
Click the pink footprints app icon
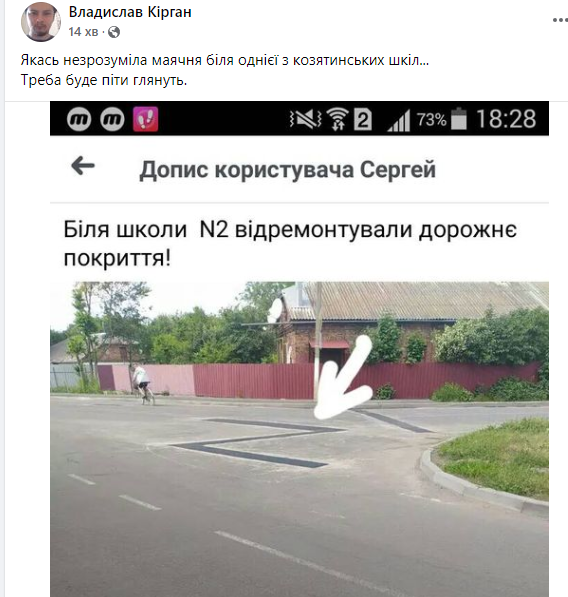145,119
